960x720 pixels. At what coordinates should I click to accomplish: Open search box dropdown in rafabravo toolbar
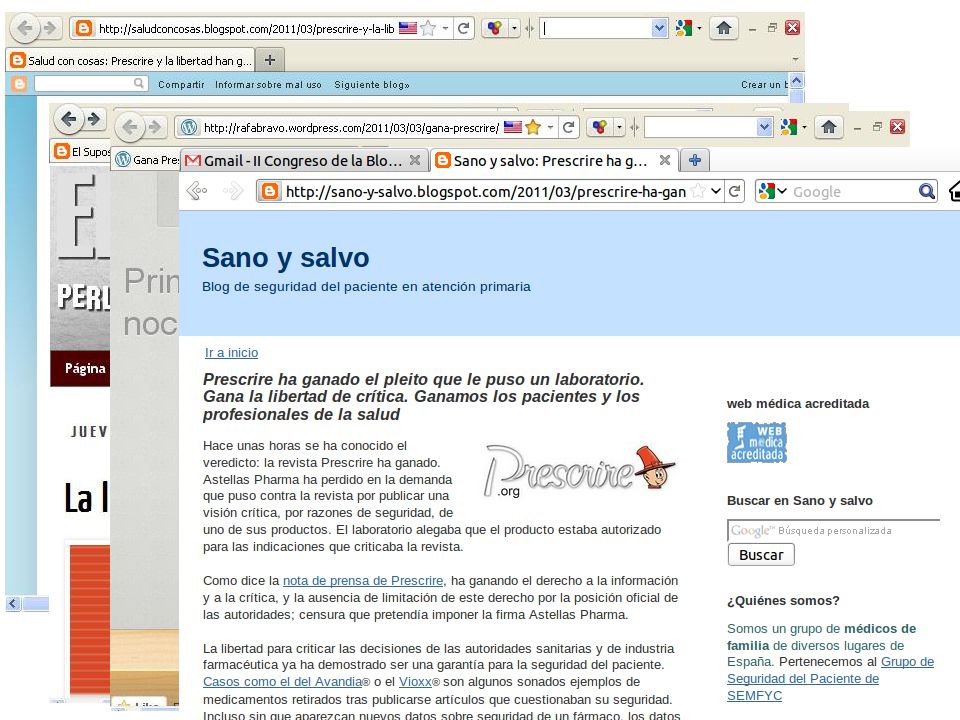point(764,127)
